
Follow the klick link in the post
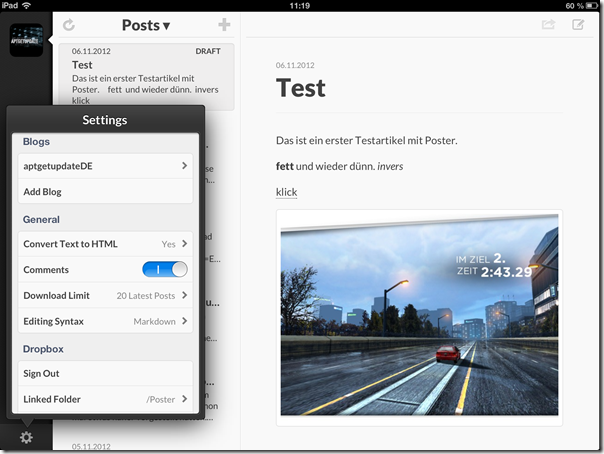pos(286,192)
